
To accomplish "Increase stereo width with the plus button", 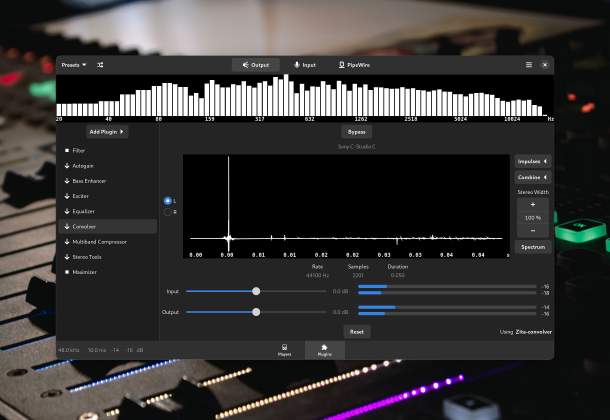I will click(x=533, y=204).
